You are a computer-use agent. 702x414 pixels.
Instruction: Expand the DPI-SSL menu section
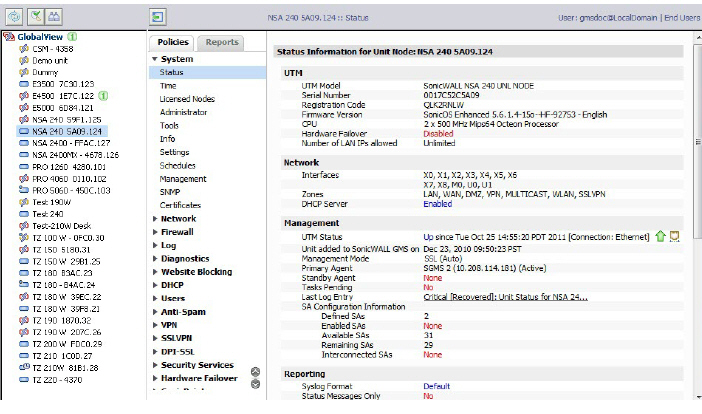pos(155,351)
